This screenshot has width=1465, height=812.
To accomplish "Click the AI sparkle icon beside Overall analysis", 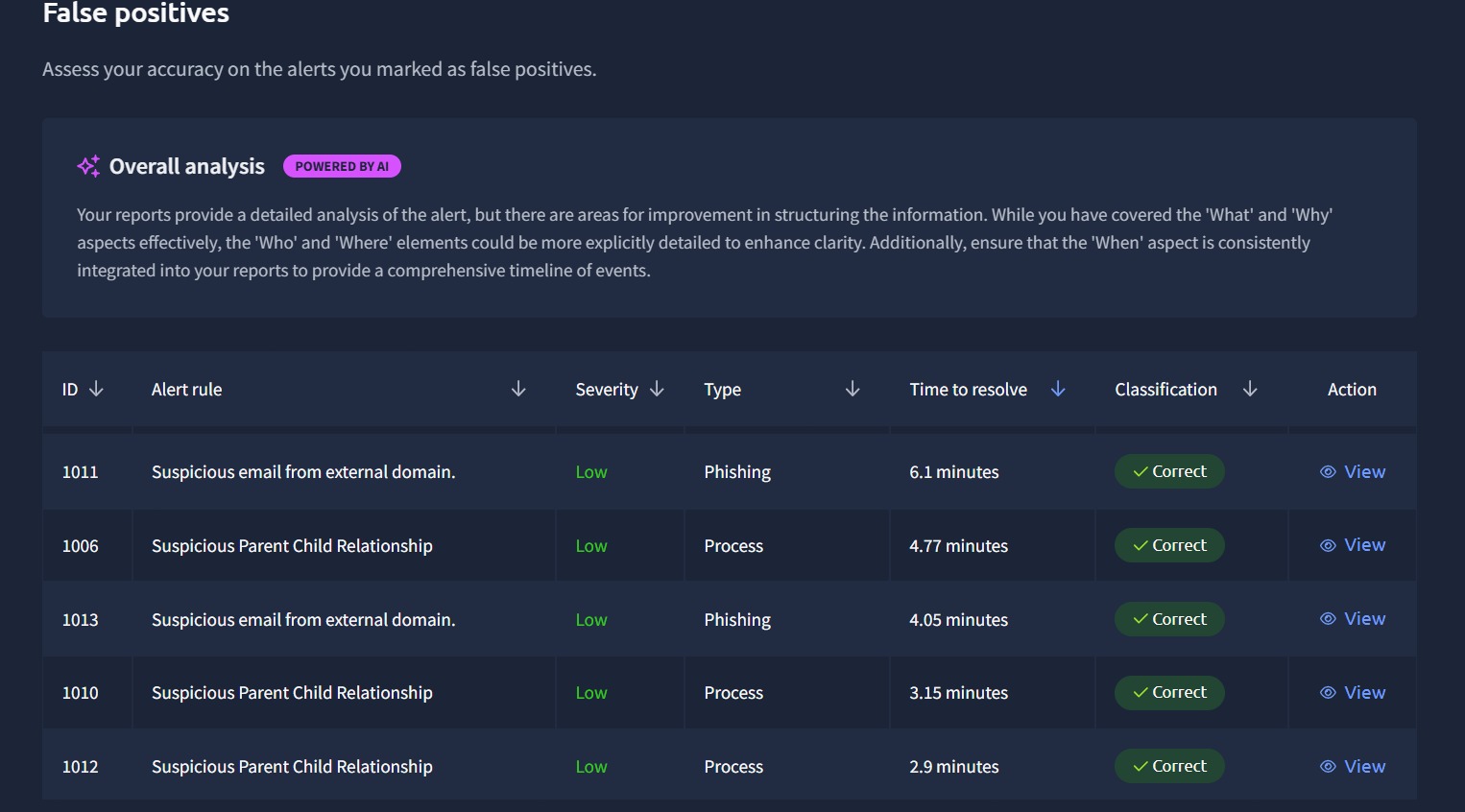I will pos(88,166).
